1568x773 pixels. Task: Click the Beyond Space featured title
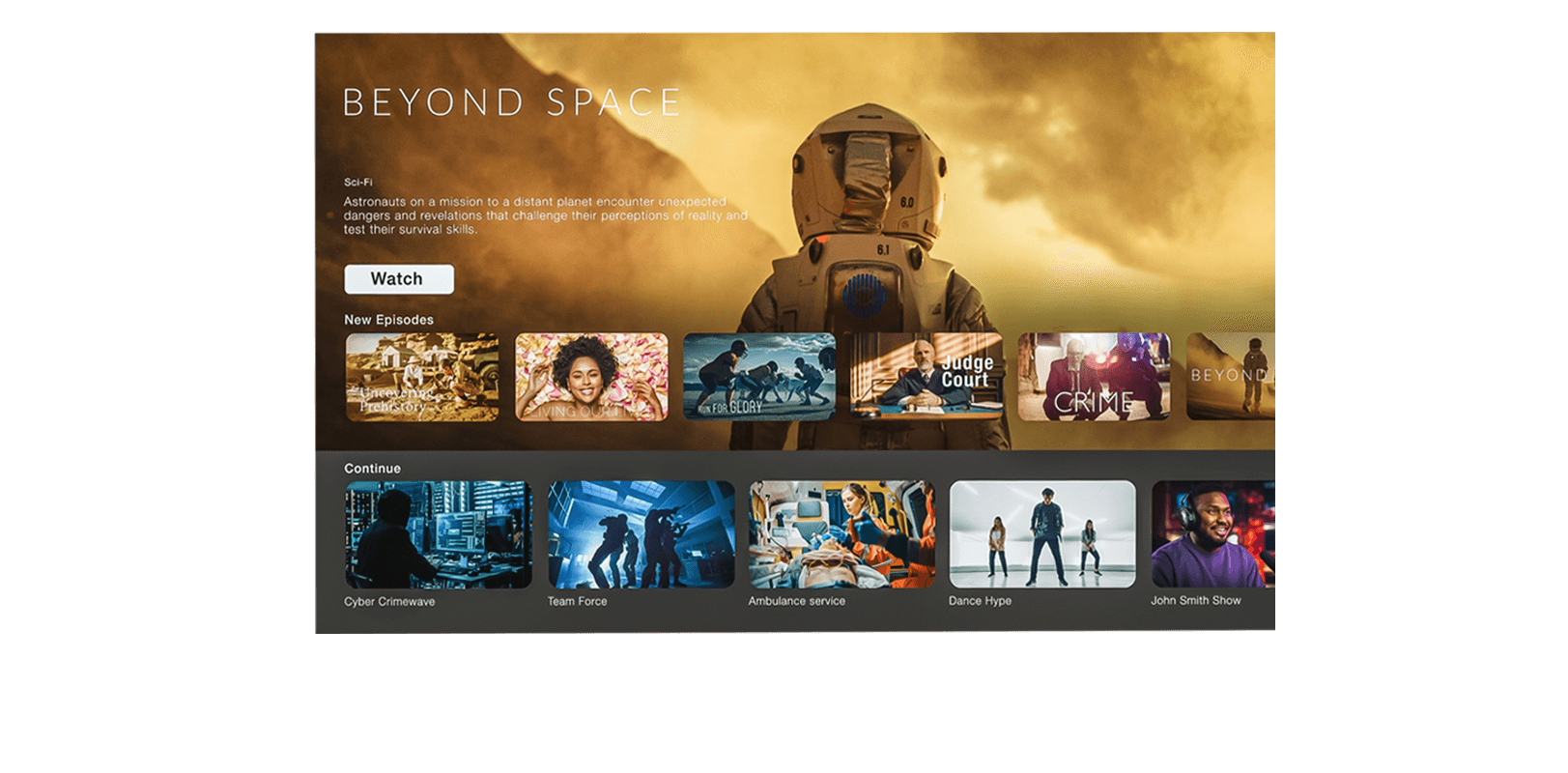pos(512,102)
